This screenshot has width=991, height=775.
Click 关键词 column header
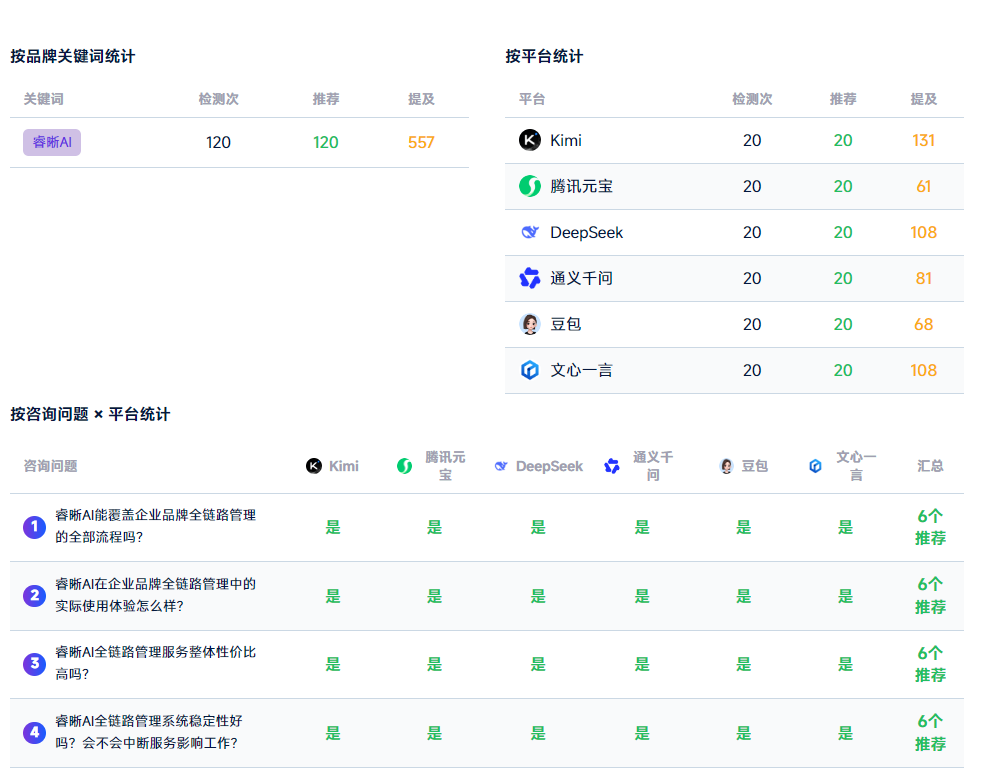tap(44, 99)
